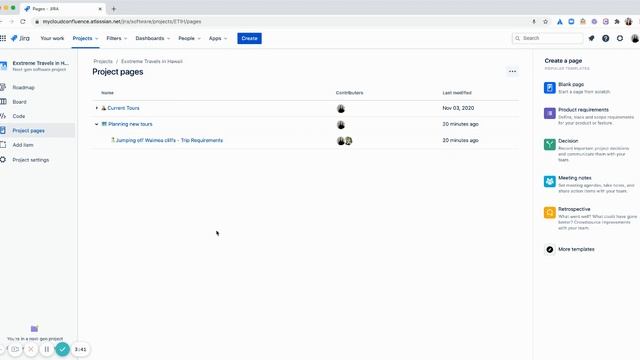Click the Code sidebar icon
Screen dimensions: 640x360
3,116
